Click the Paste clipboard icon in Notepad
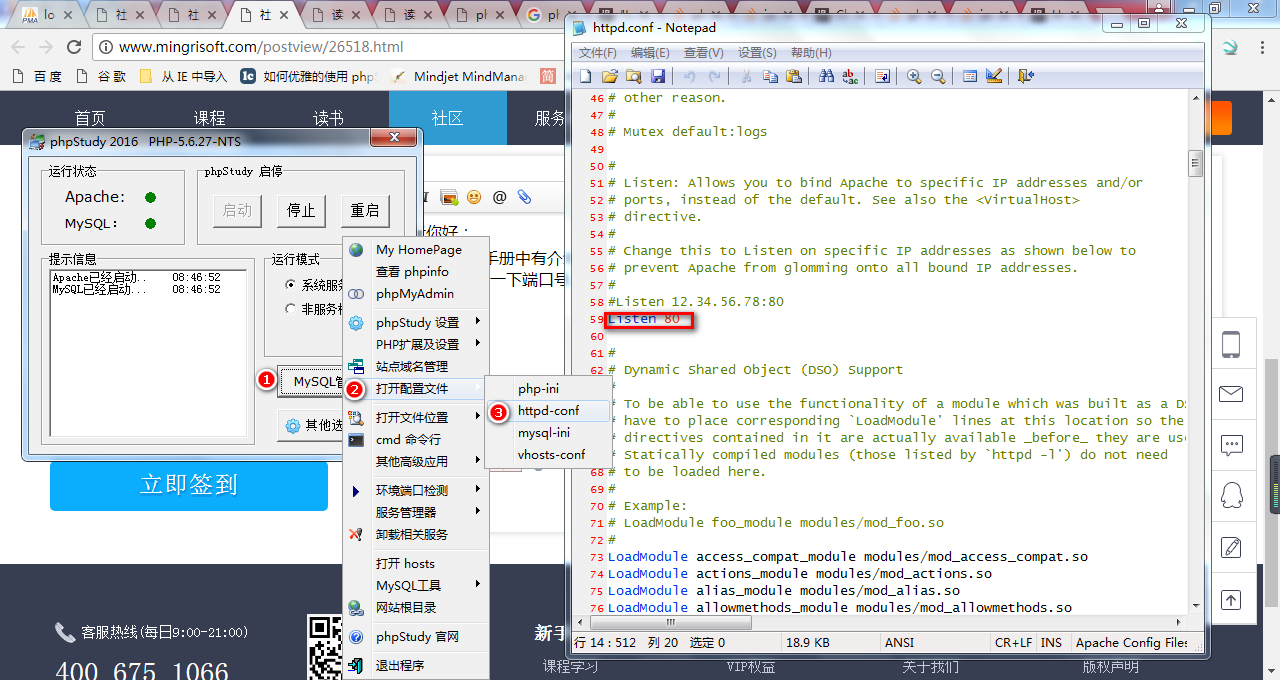Image resolution: width=1280 pixels, height=680 pixels. pyautogui.click(x=794, y=76)
